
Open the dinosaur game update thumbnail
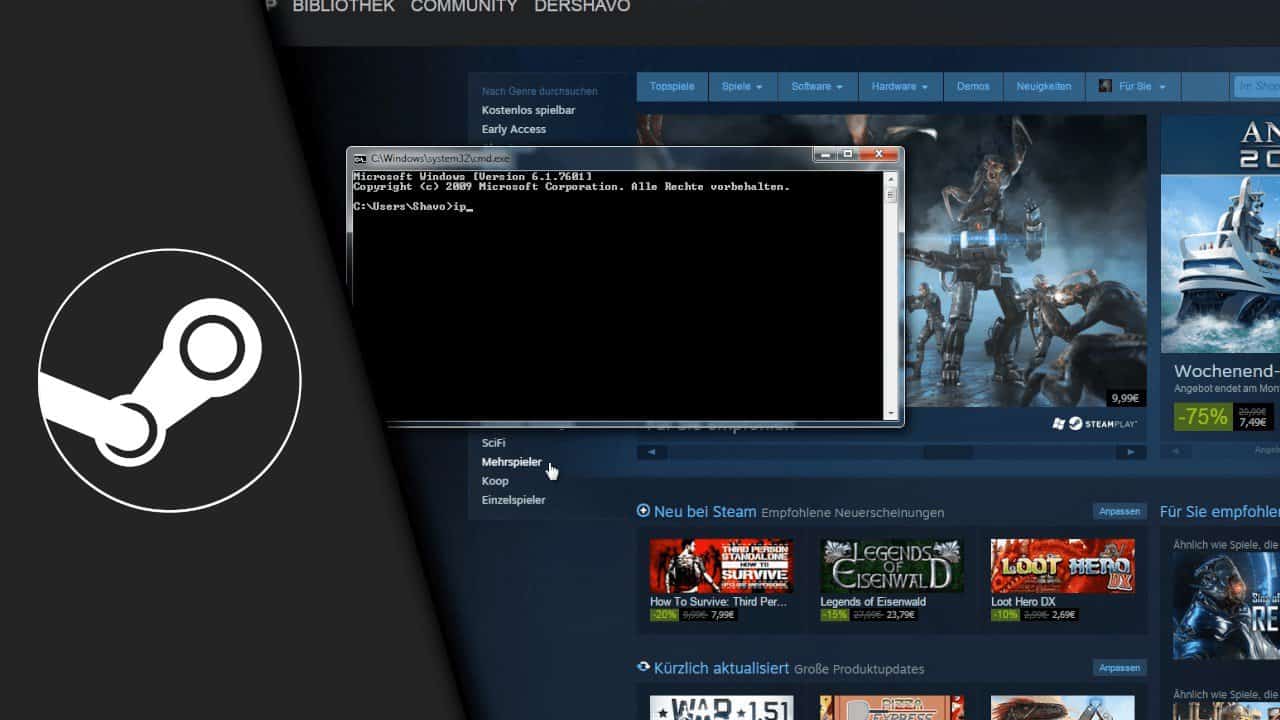tap(1062, 708)
